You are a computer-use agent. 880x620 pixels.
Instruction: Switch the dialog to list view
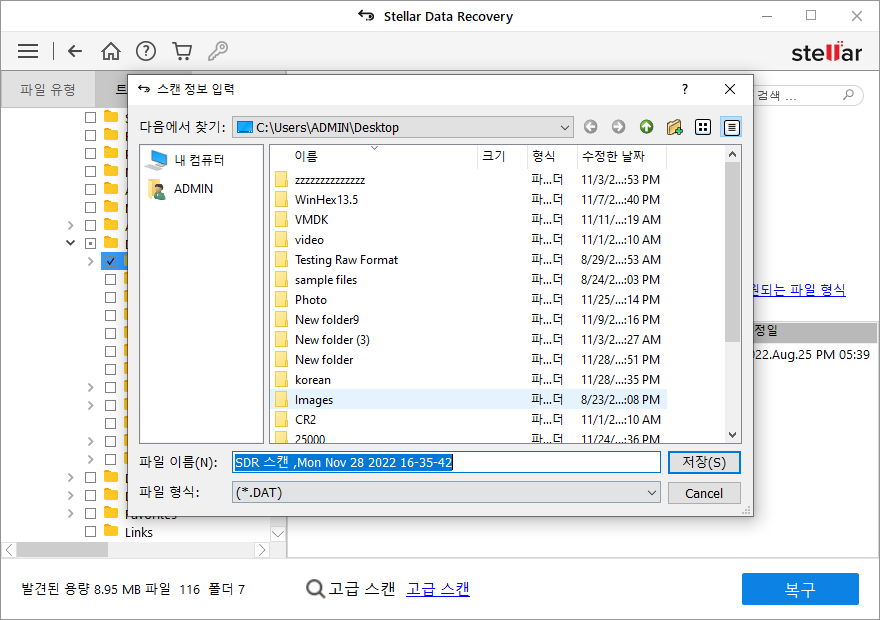[703, 127]
